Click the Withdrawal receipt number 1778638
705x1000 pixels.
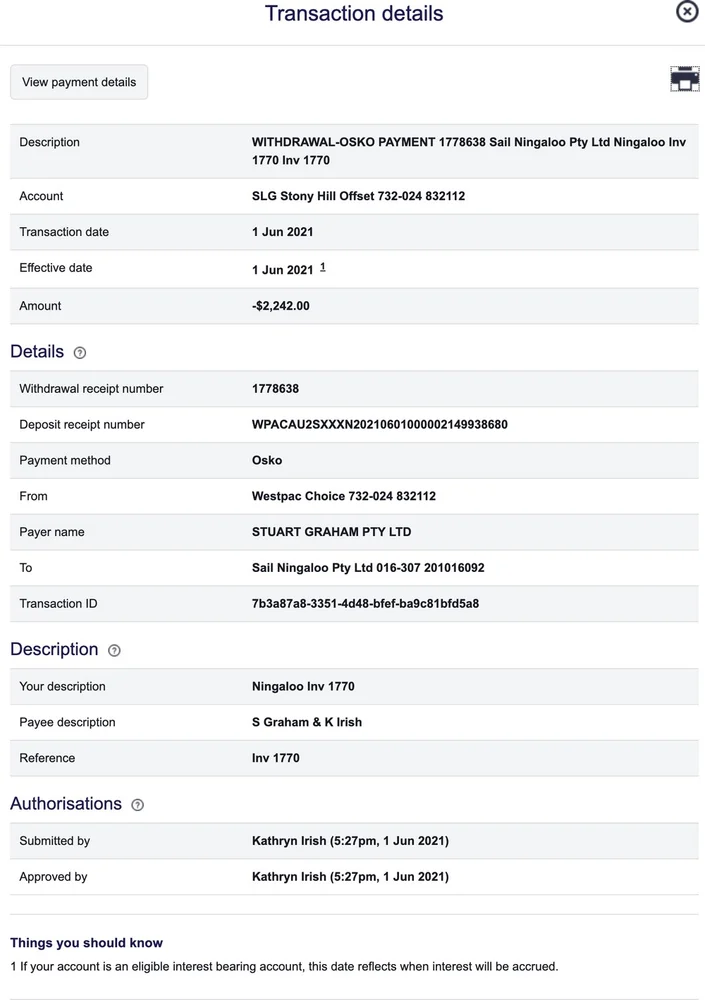[275, 389]
